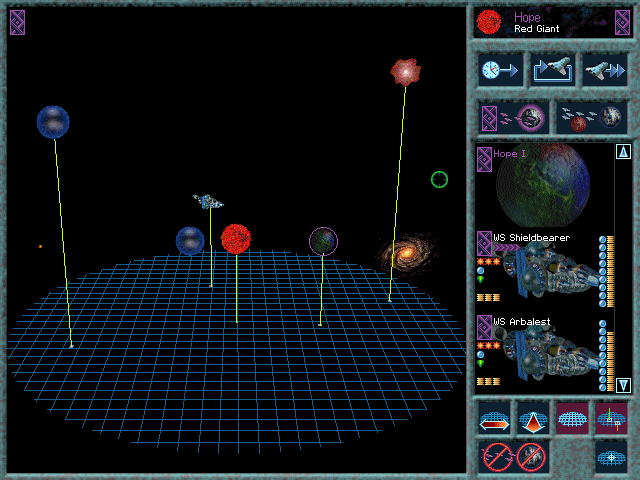Click the purple emblem beside WS Shieldbearer
Viewport: 640px width, 480px height.
[484, 244]
